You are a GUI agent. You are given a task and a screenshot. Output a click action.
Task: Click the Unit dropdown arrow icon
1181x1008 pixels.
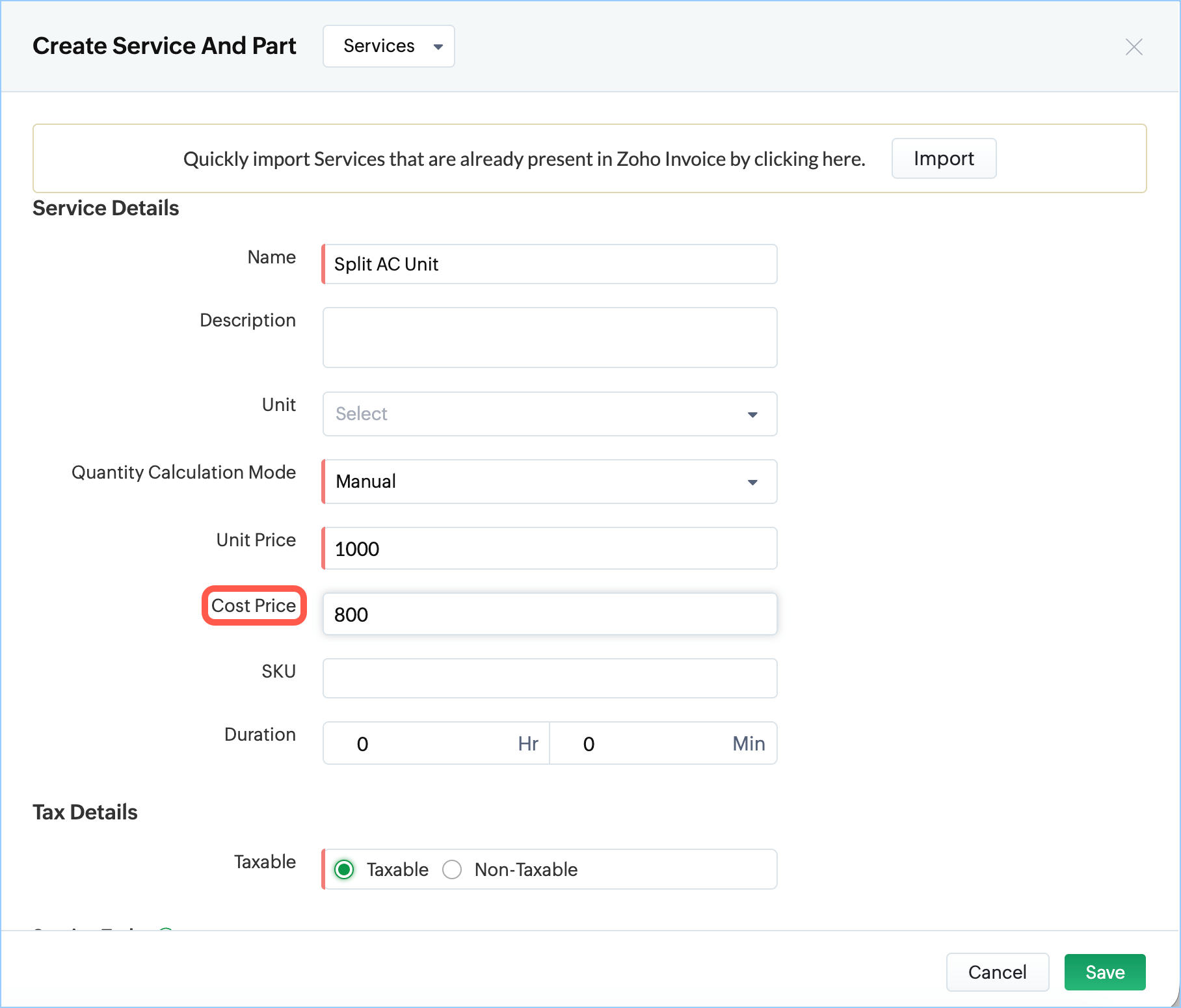[x=752, y=415]
